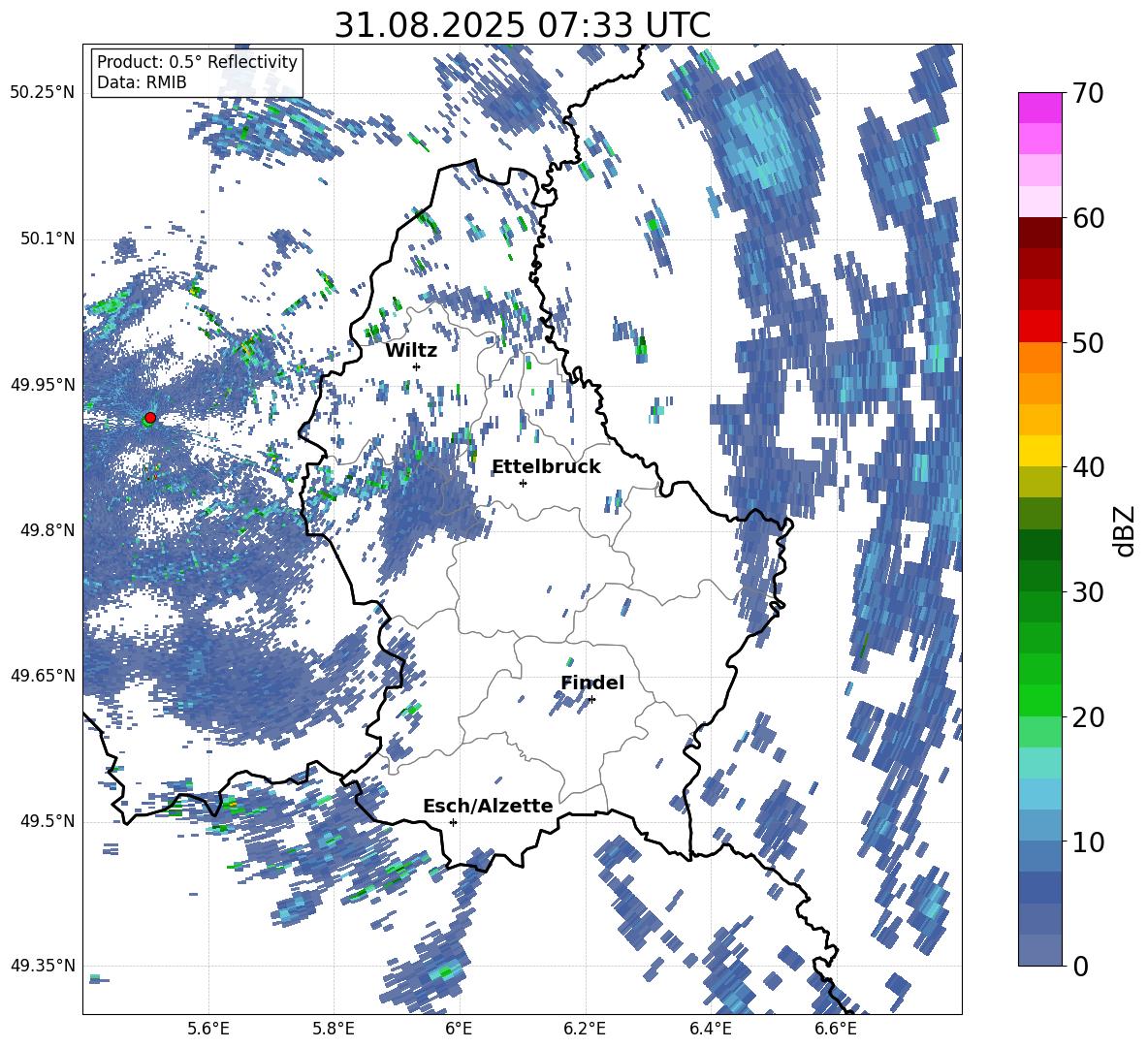
Task: Click the colorbar tick label 10
Action: point(1087,842)
